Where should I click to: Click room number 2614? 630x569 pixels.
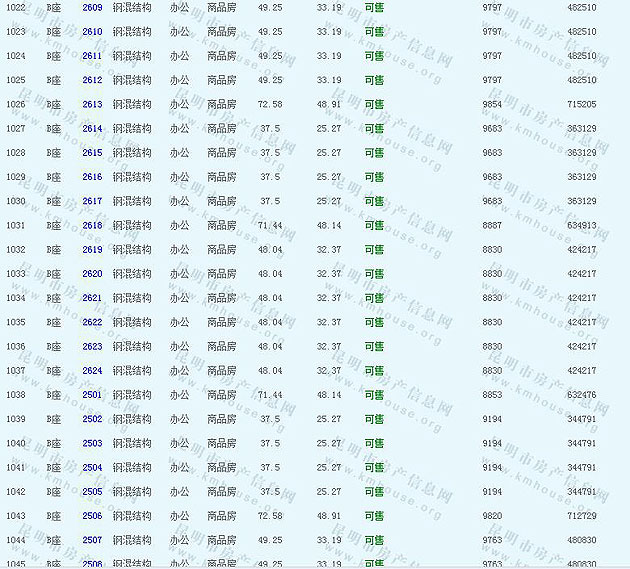click(92, 129)
